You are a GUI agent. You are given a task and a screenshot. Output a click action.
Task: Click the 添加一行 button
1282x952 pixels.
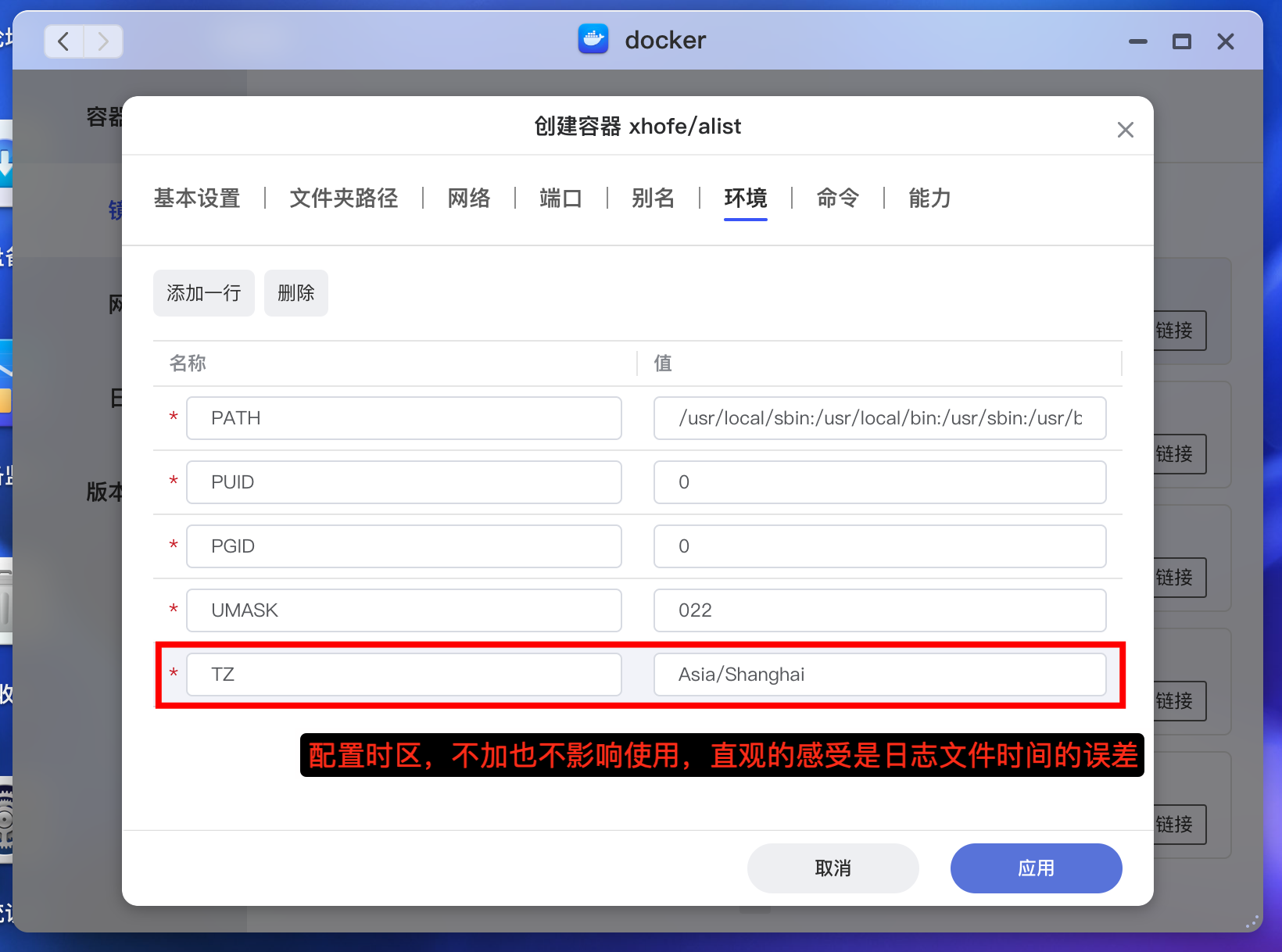tap(204, 293)
